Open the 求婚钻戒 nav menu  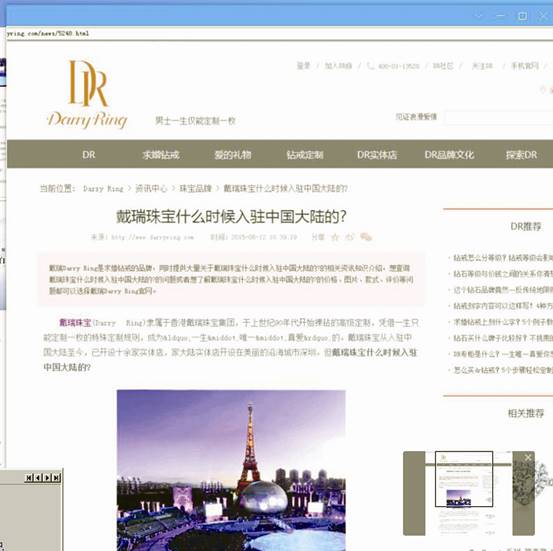click(x=161, y=155)
